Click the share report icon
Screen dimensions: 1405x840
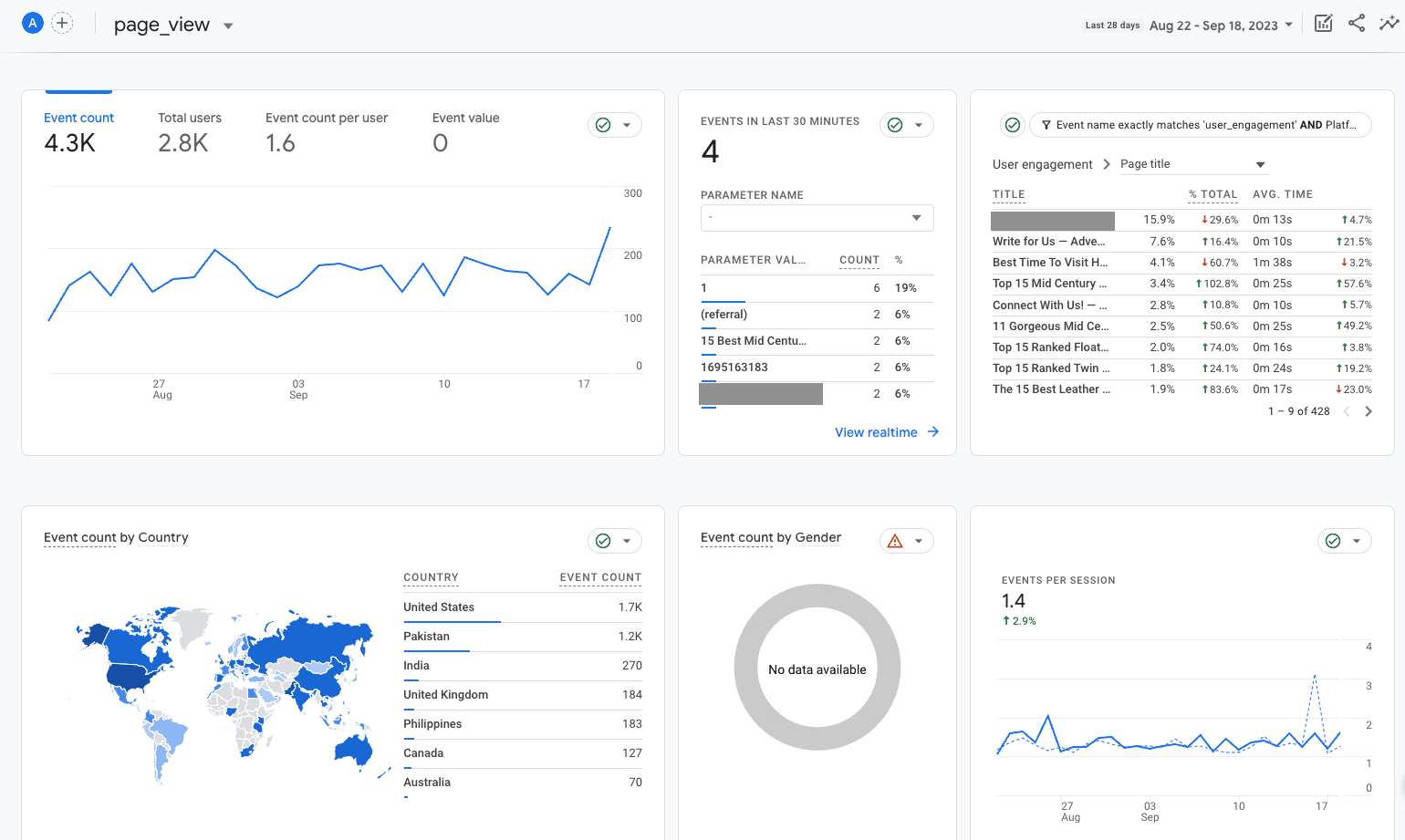1357,24
